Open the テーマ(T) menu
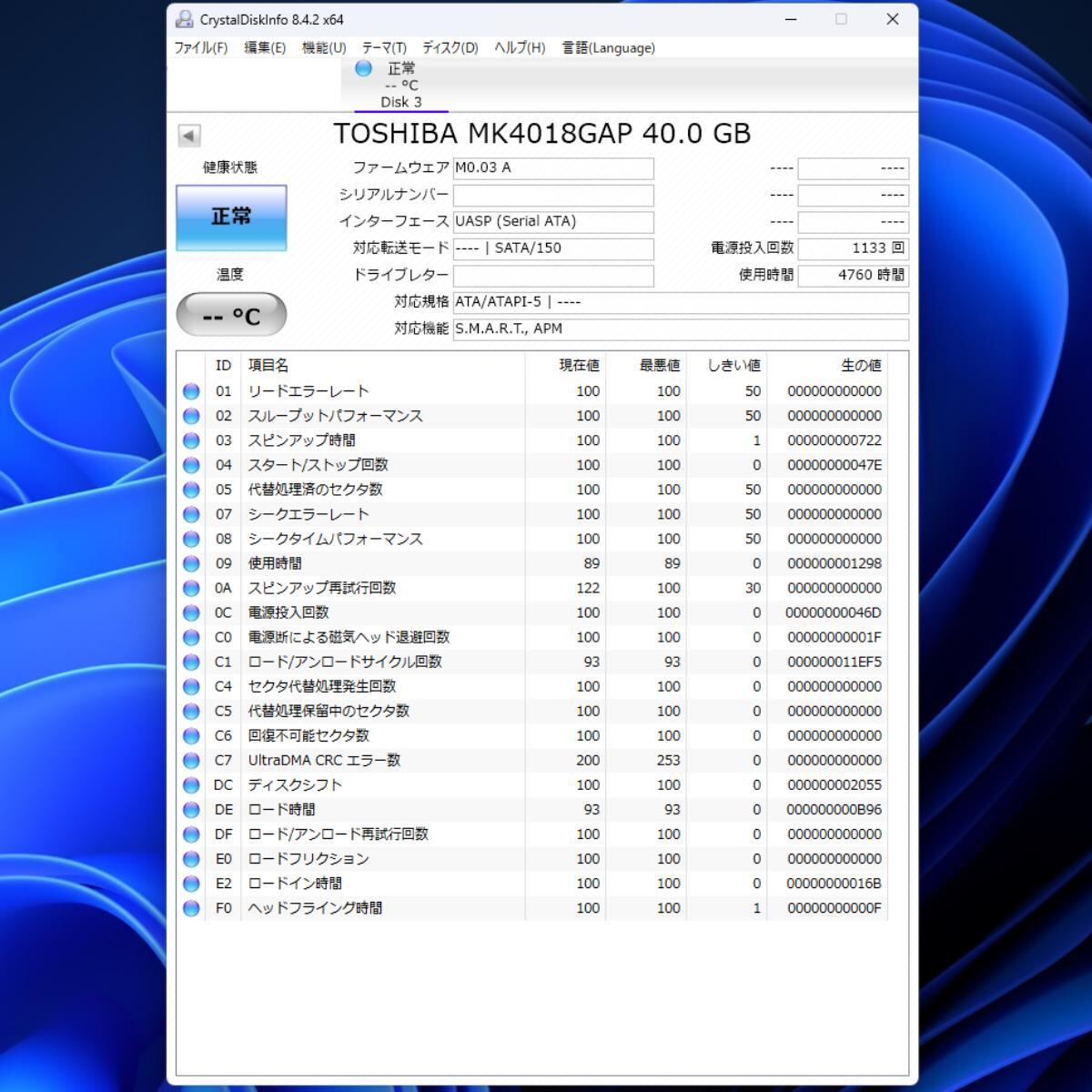 [384, 48]
